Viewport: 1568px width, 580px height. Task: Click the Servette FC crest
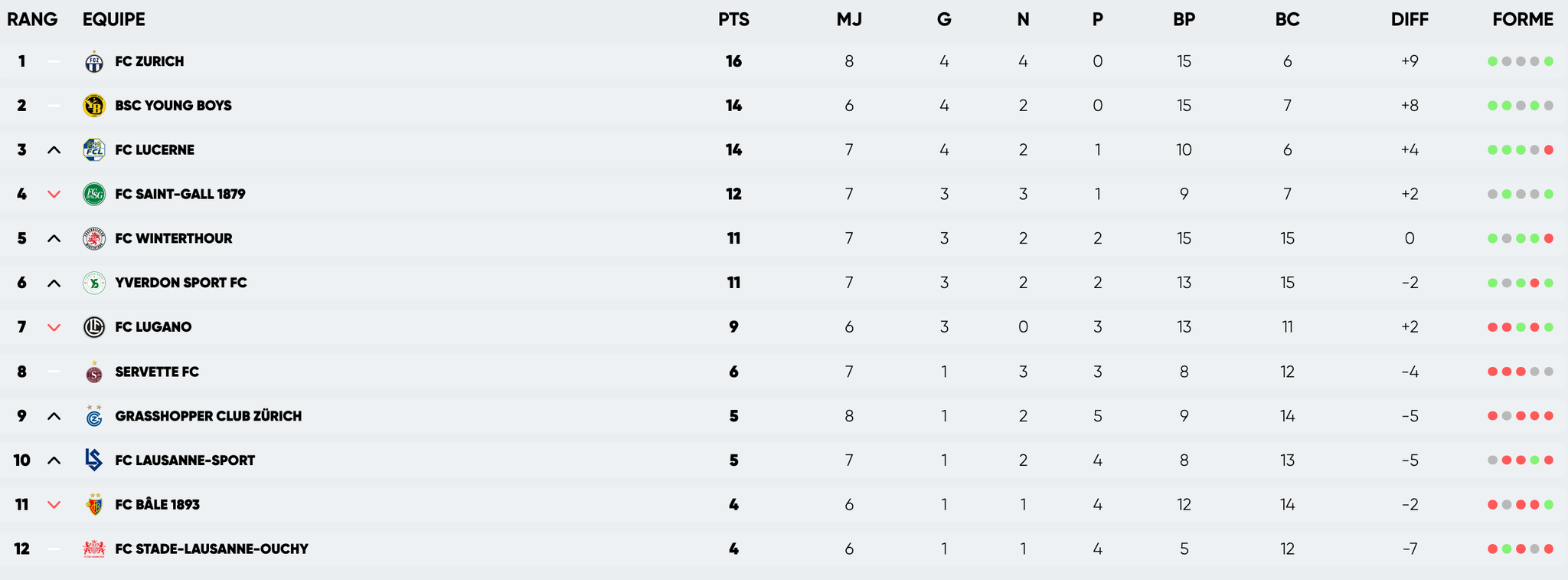click(93, 373)
